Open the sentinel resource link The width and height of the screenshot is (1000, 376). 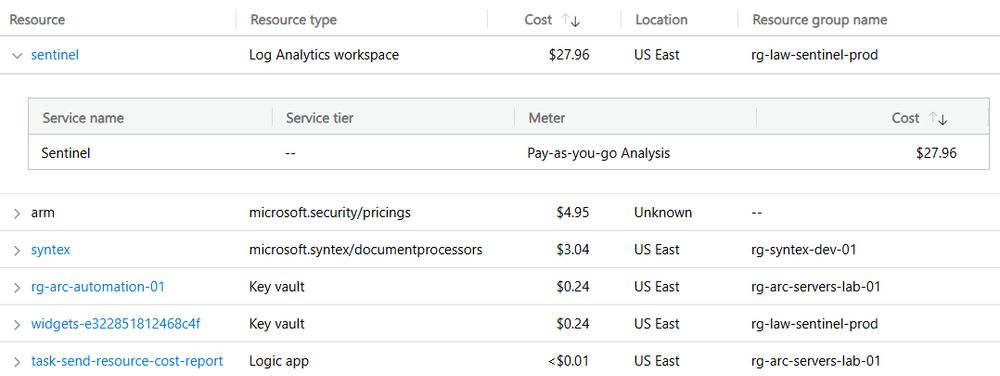55,55
